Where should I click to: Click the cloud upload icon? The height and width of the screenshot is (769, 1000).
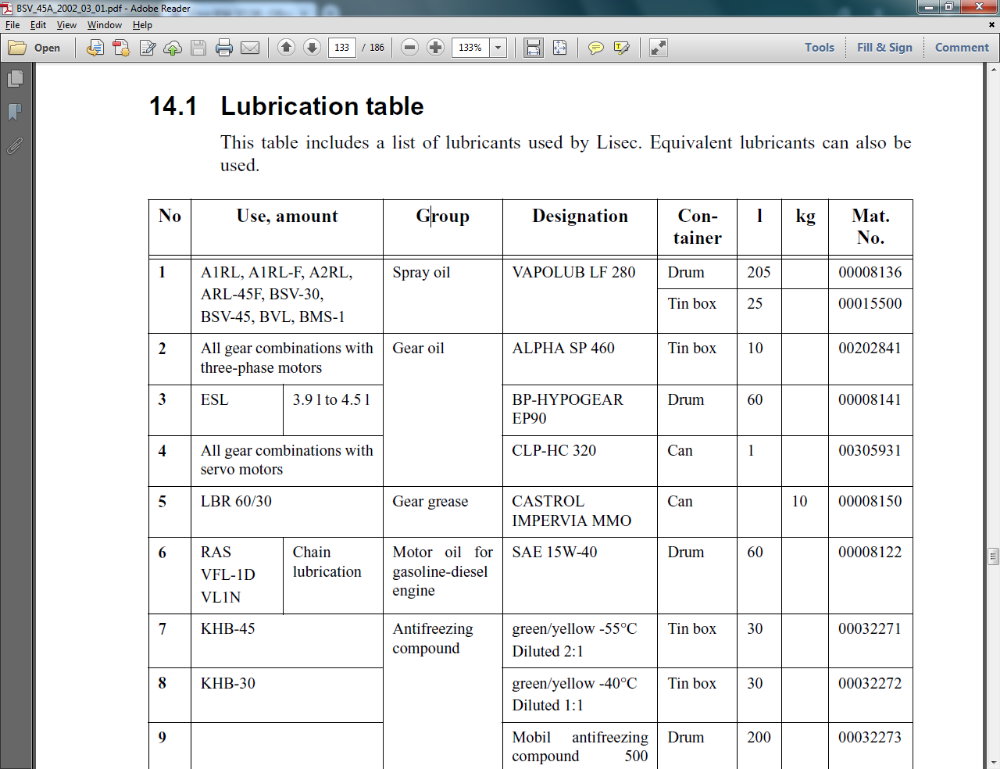173,48
